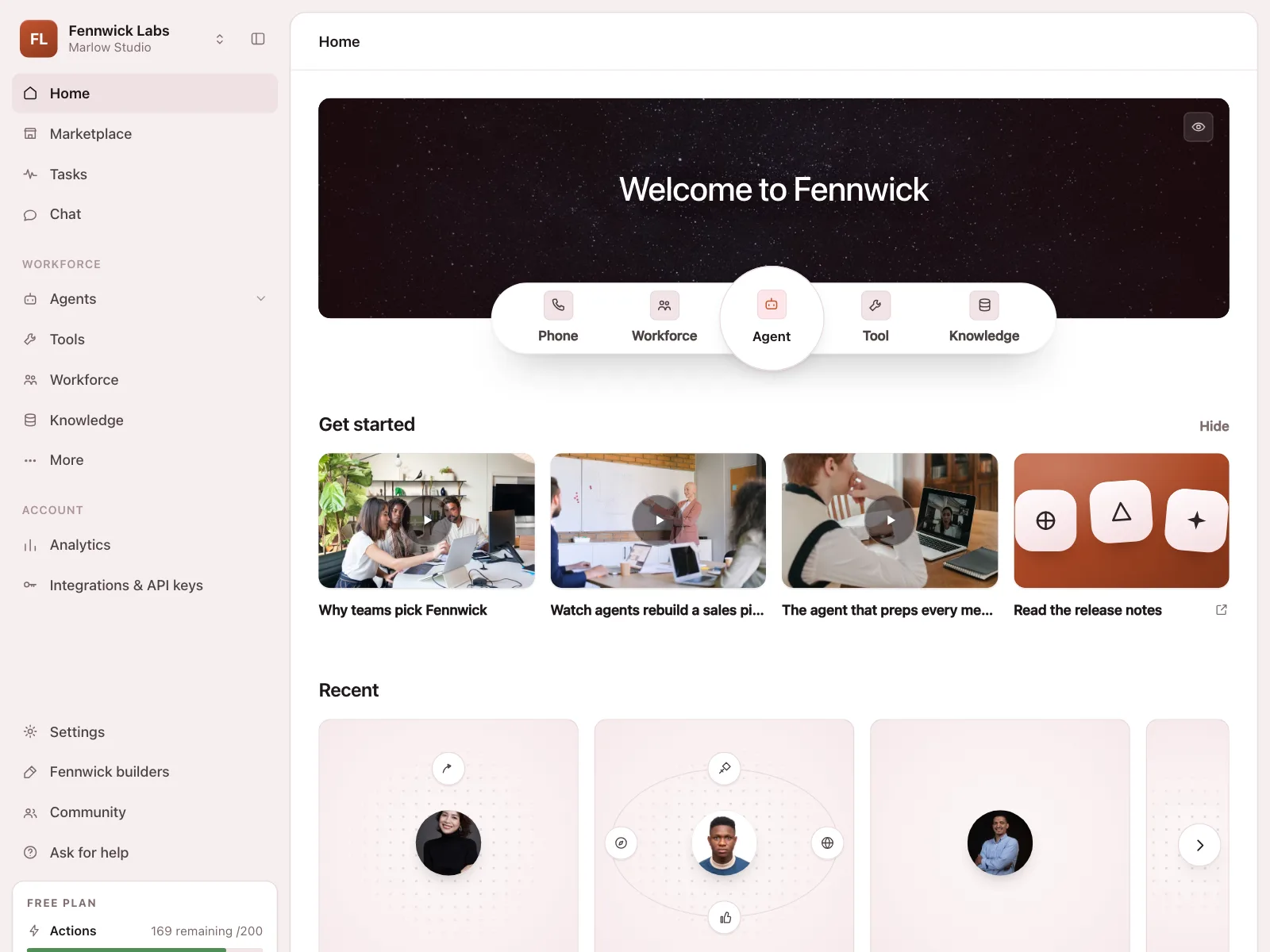Click the FREE PLAN label
This screenshot has width=1270, height=952.
click(x=62, y=903)
